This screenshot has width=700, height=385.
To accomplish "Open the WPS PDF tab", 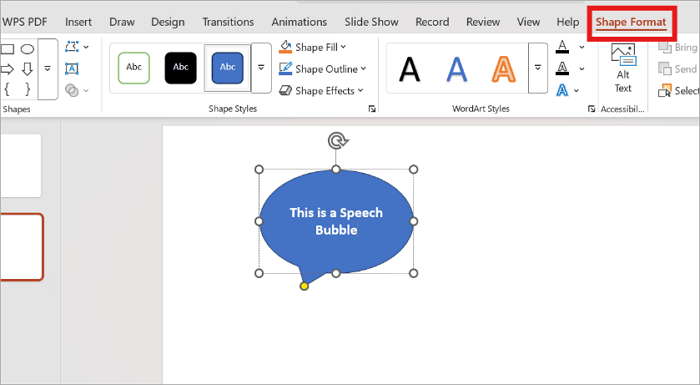I will [x=25, y=22].
